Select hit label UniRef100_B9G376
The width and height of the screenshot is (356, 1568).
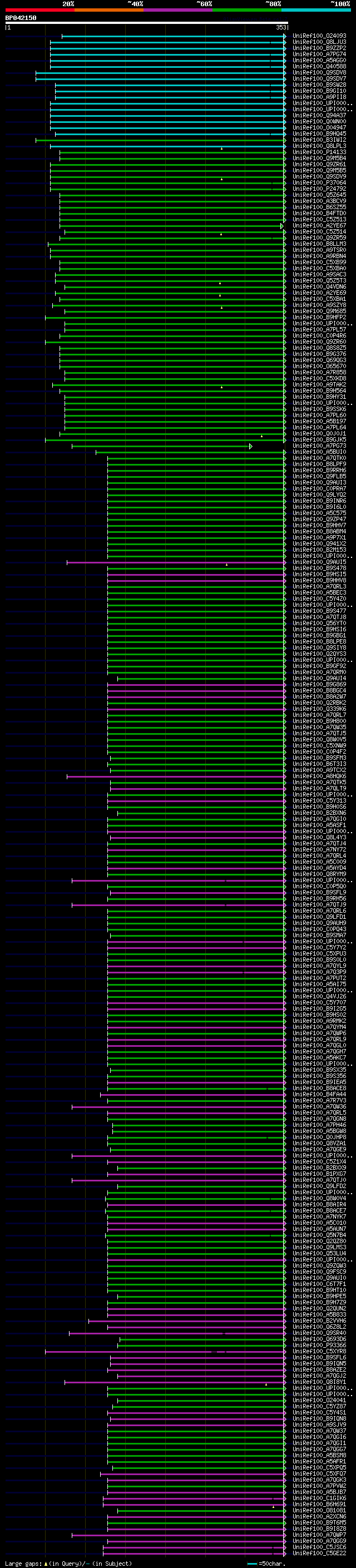pyautogui.click(x=319, y=354)
